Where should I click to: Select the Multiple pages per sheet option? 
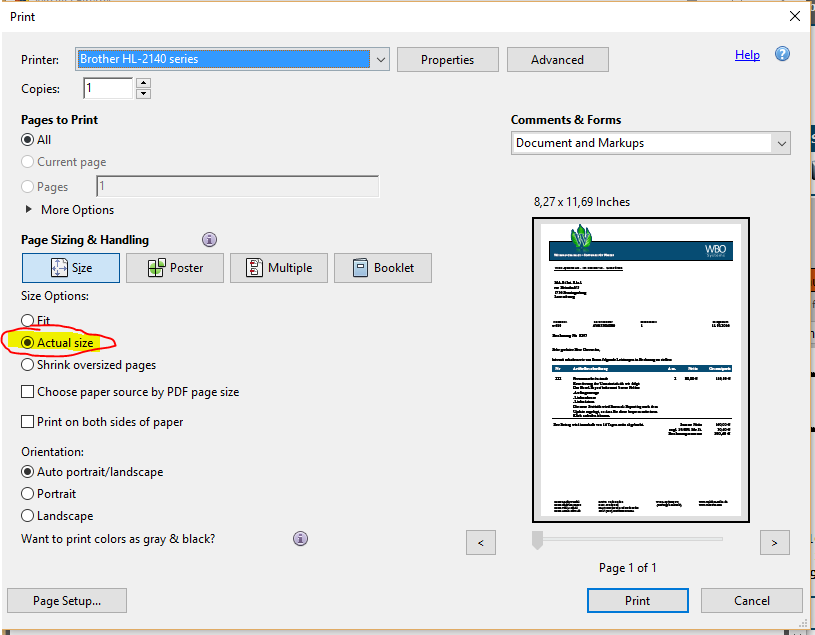click(278, 268)
